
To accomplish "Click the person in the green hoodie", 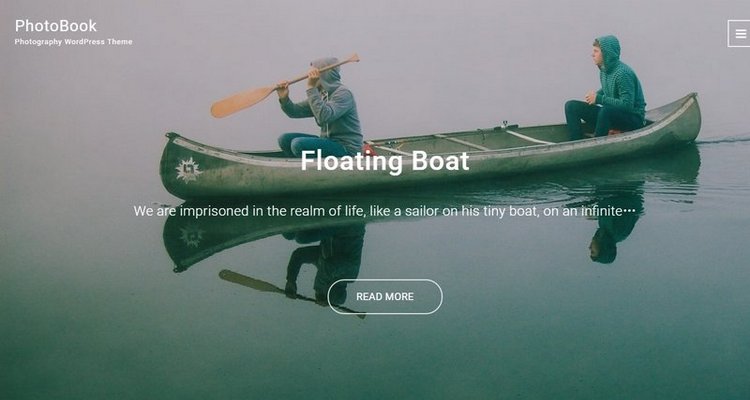I will [x=607, y=89].
